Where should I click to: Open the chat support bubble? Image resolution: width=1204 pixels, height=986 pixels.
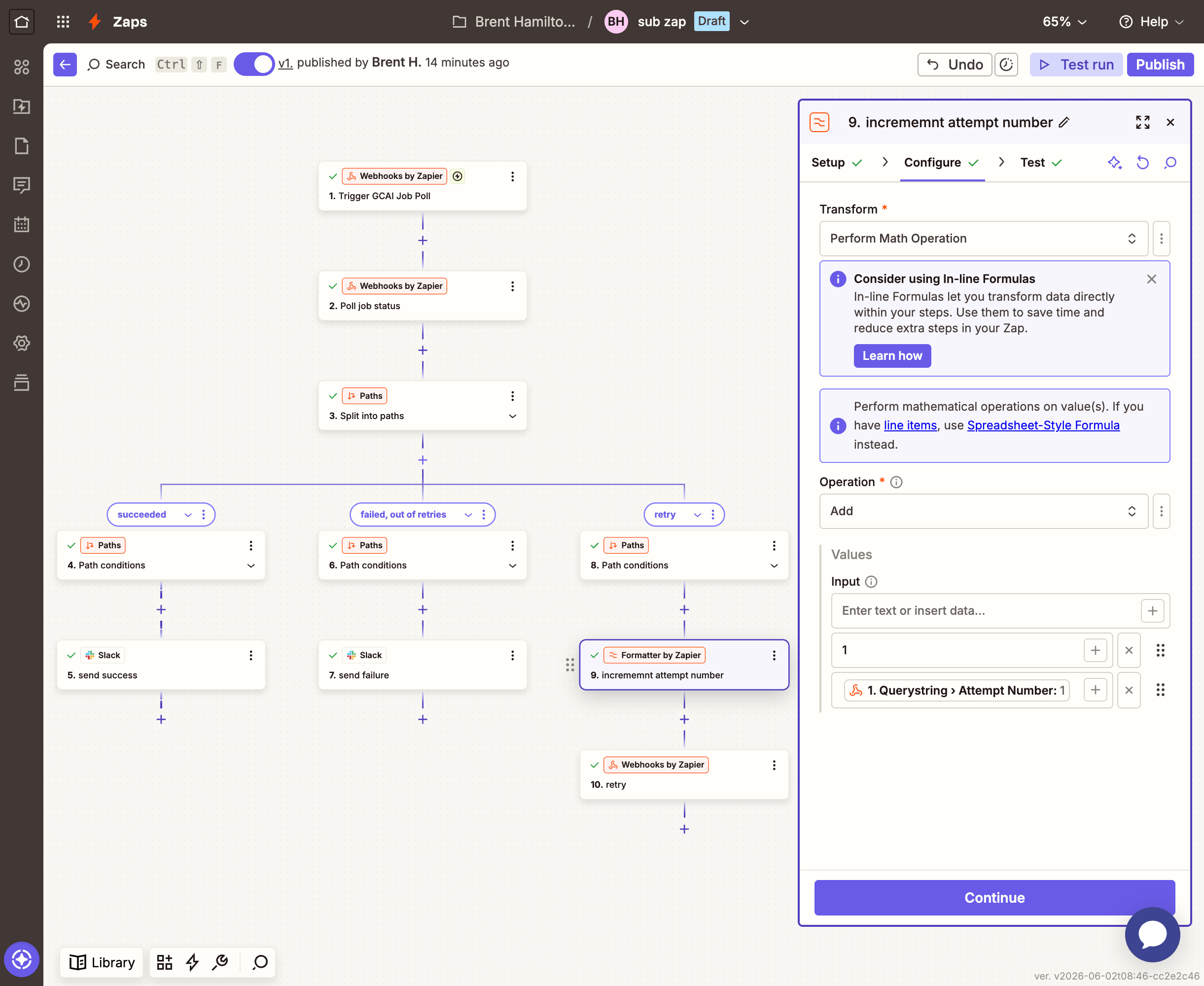click(1152, 934)
